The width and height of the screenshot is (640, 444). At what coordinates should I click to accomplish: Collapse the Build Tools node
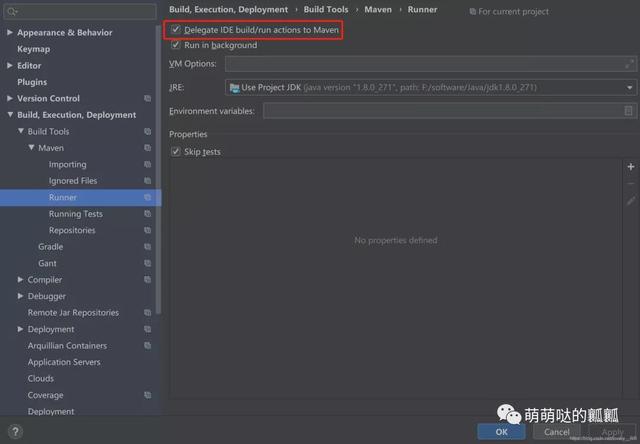click(20, 131)
